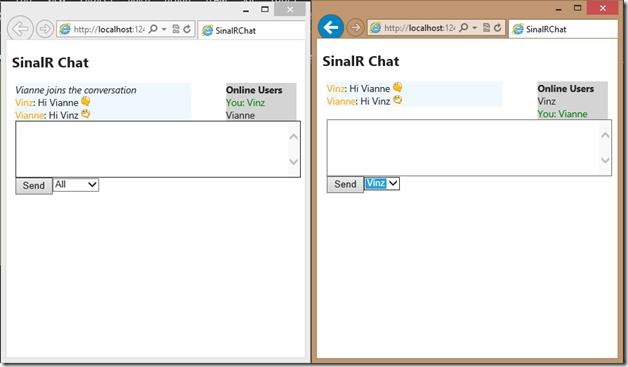Click 'Vinz' in the right Online Users list

546,101
